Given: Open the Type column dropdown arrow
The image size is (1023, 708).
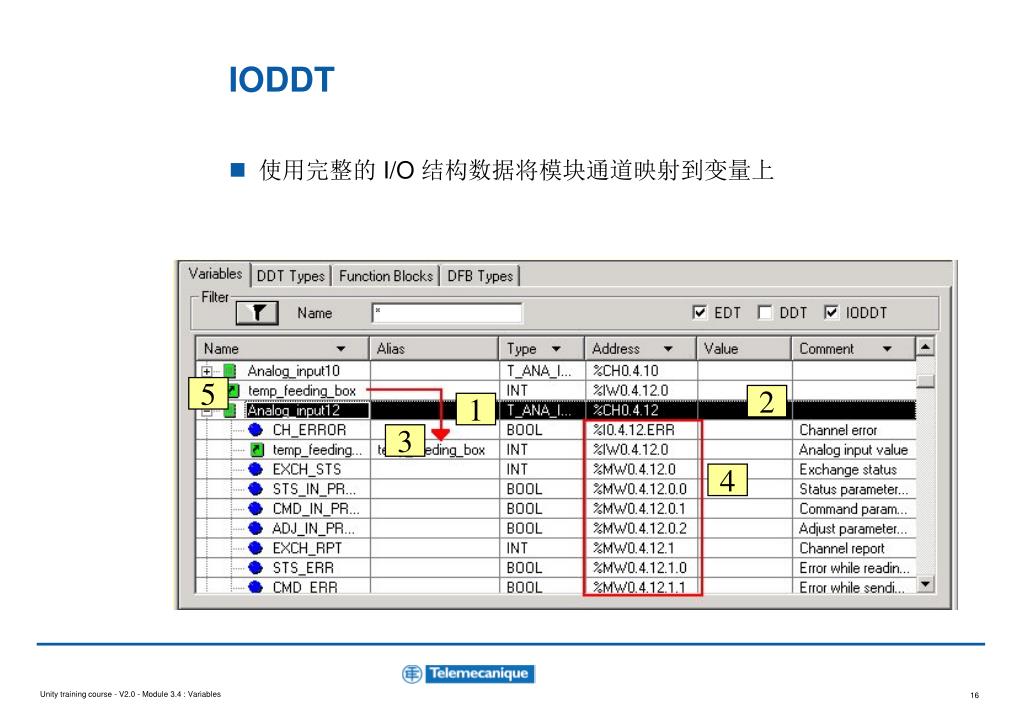Looking at the screenshot, I should (x=556, y=349).
